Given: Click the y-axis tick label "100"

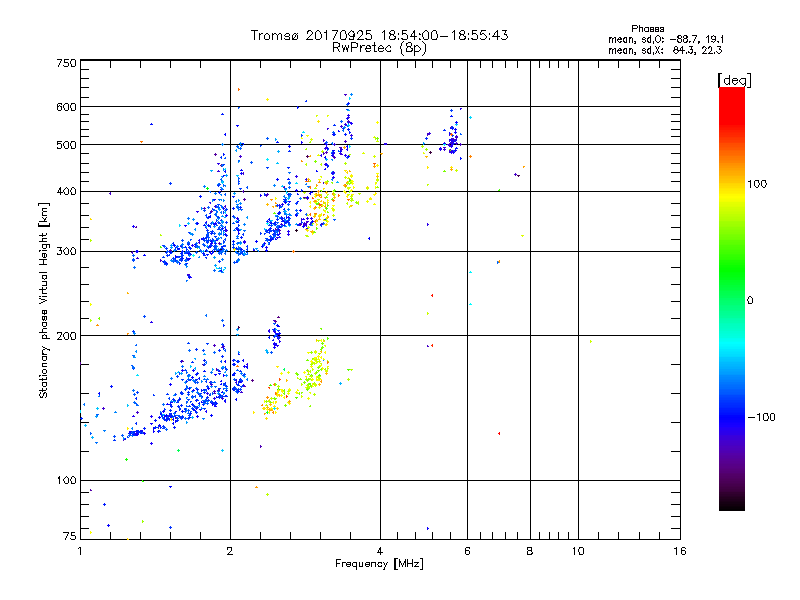Looking at the screenshot, I should pos(66,481).
